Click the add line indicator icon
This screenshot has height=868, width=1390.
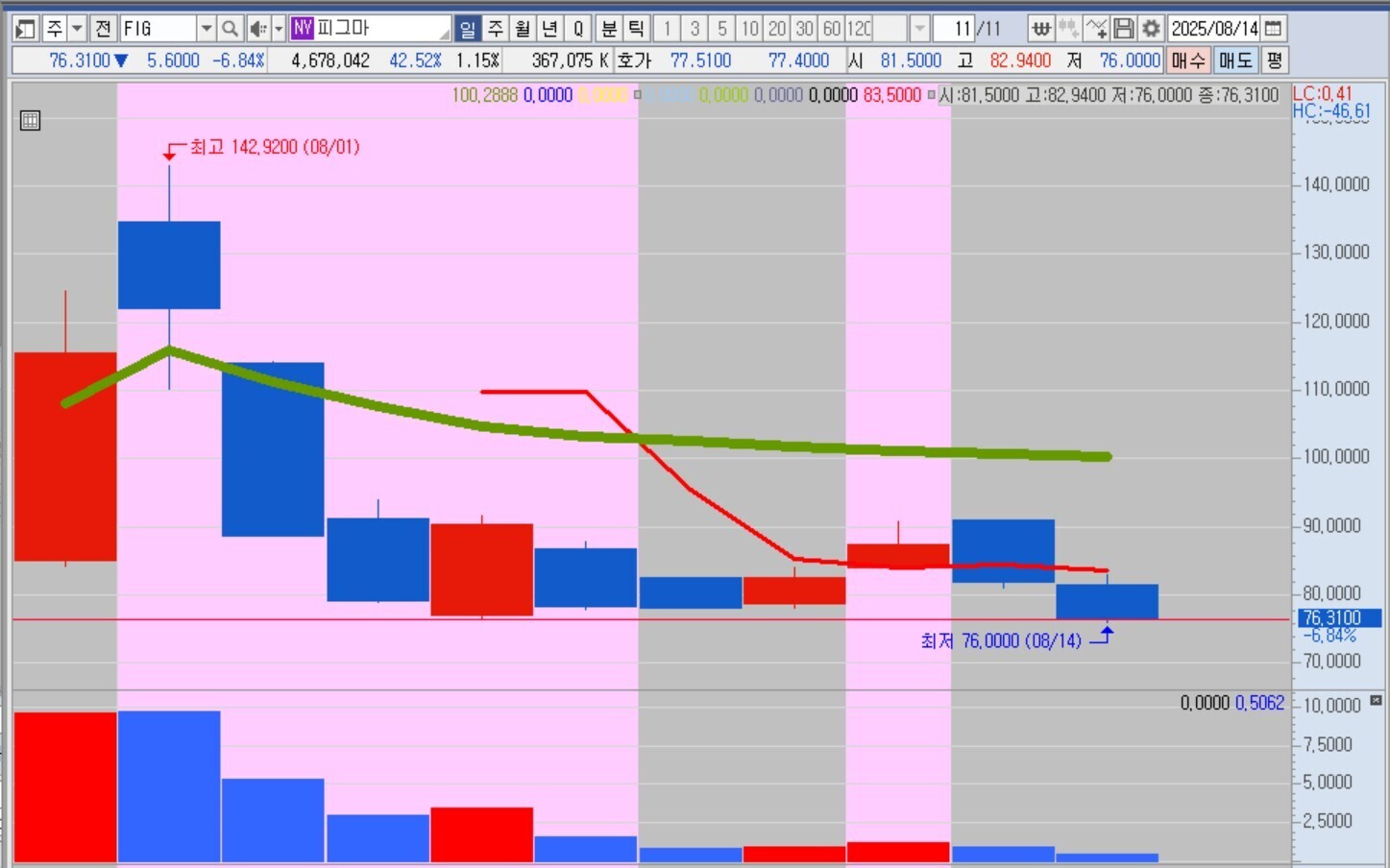pos(1096,29)
